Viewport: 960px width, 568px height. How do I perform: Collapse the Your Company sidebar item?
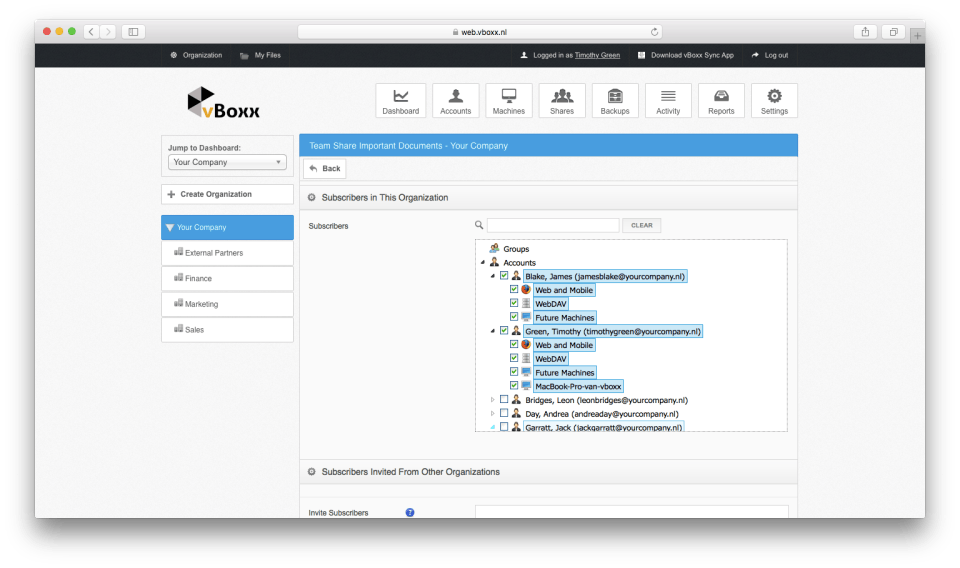pyautogui.click(x=170, y=227)
